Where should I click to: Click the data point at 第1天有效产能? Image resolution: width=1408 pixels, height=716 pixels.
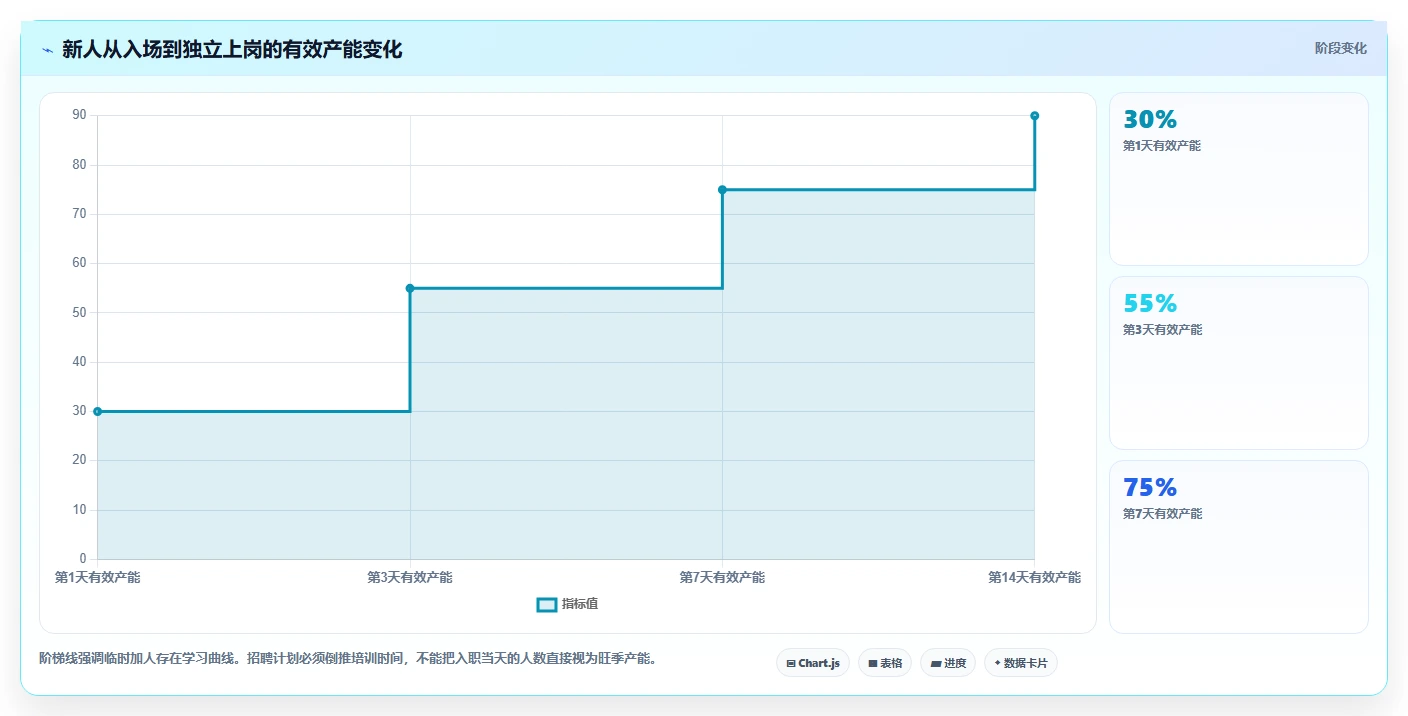[98, 411]
